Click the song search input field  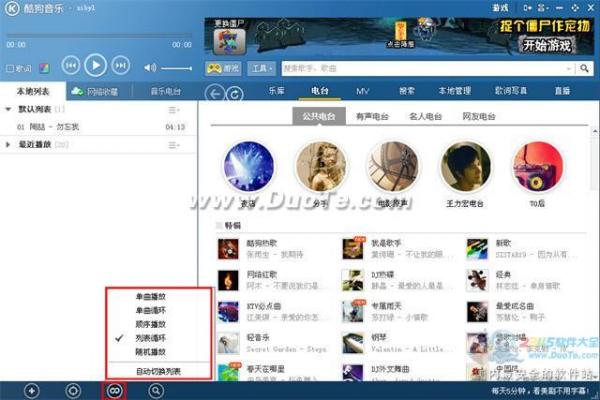tap(423, 69)
